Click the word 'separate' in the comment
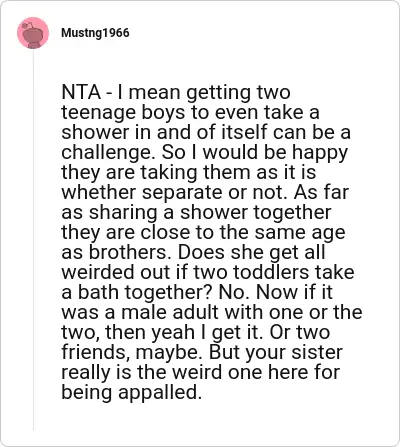Image resolution: width=400 pixels, height=447 pixels. point(180,193)
